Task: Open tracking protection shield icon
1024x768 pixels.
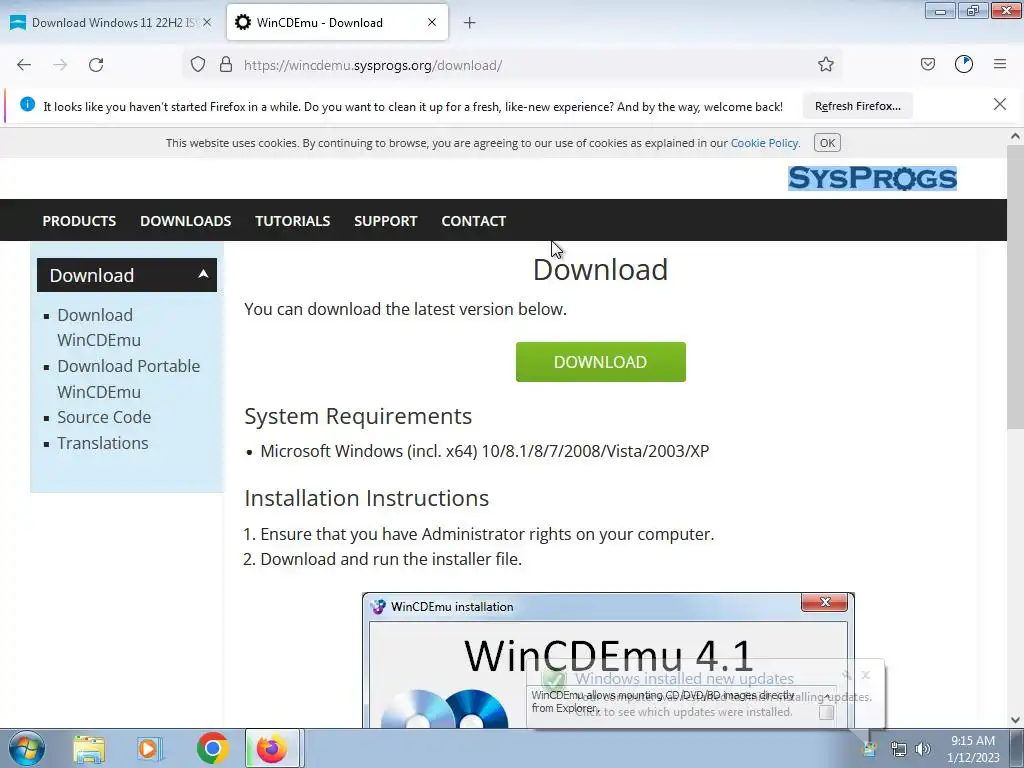Action: [198, 65]
